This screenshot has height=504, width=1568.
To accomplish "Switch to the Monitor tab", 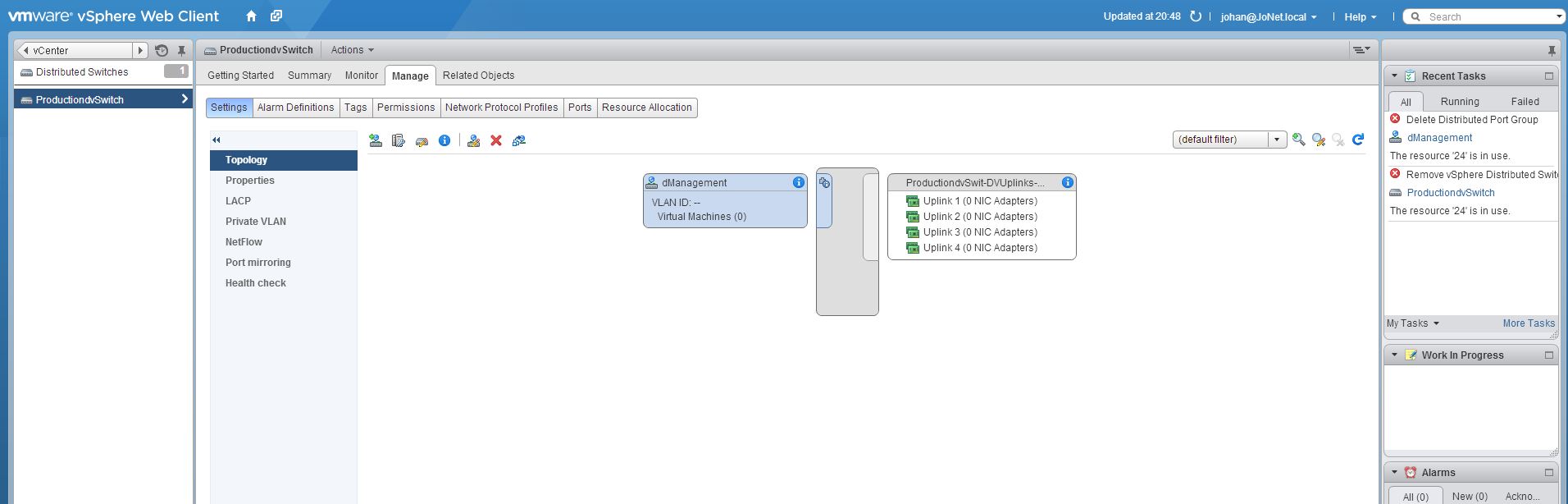I will (362, 76).
